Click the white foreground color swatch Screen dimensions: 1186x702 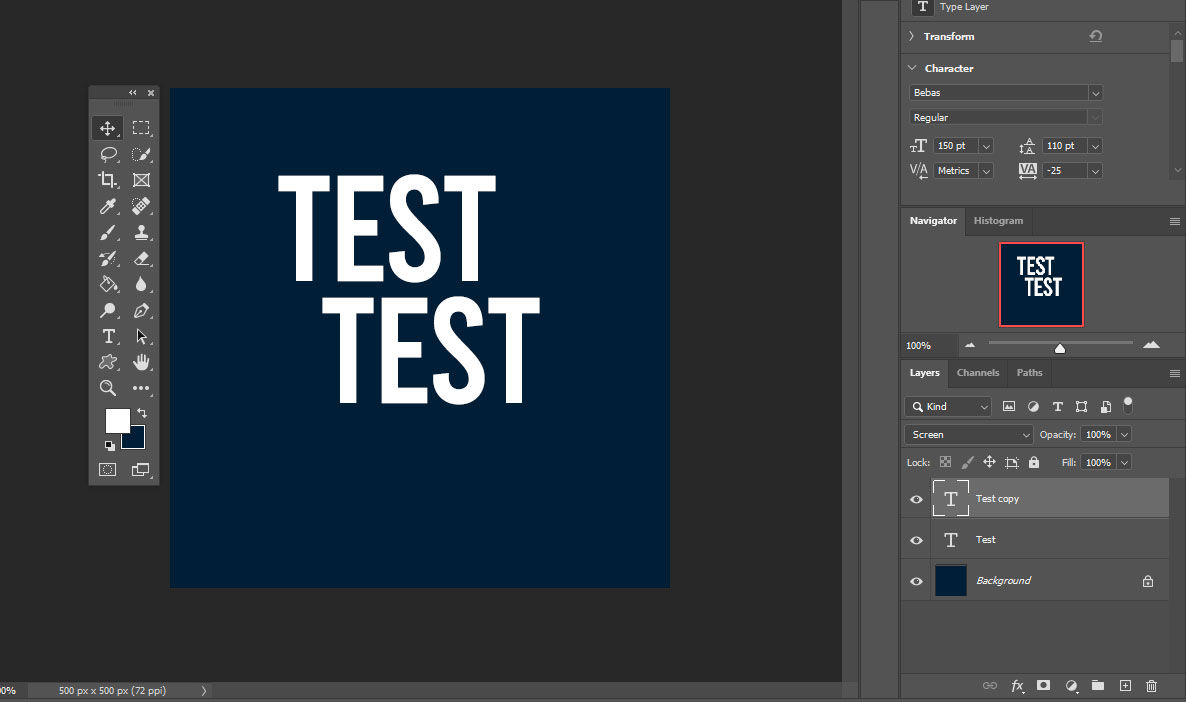point(116,419)
